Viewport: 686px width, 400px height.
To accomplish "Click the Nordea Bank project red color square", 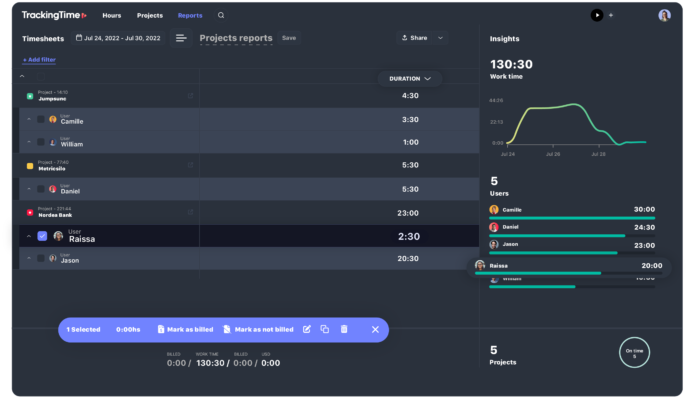I will [30, 213].
